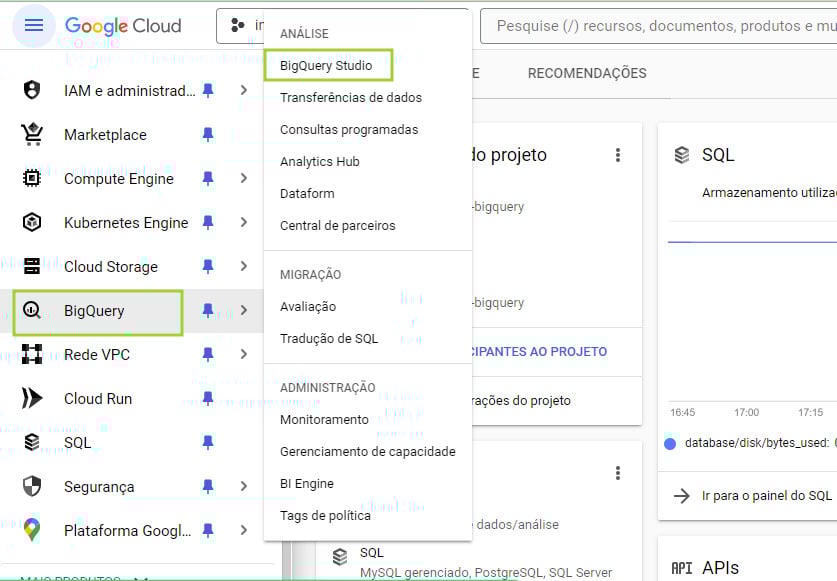Open Gerenciamento de capacidade
Screen dimensions: 837x581
tap(368, 452)
